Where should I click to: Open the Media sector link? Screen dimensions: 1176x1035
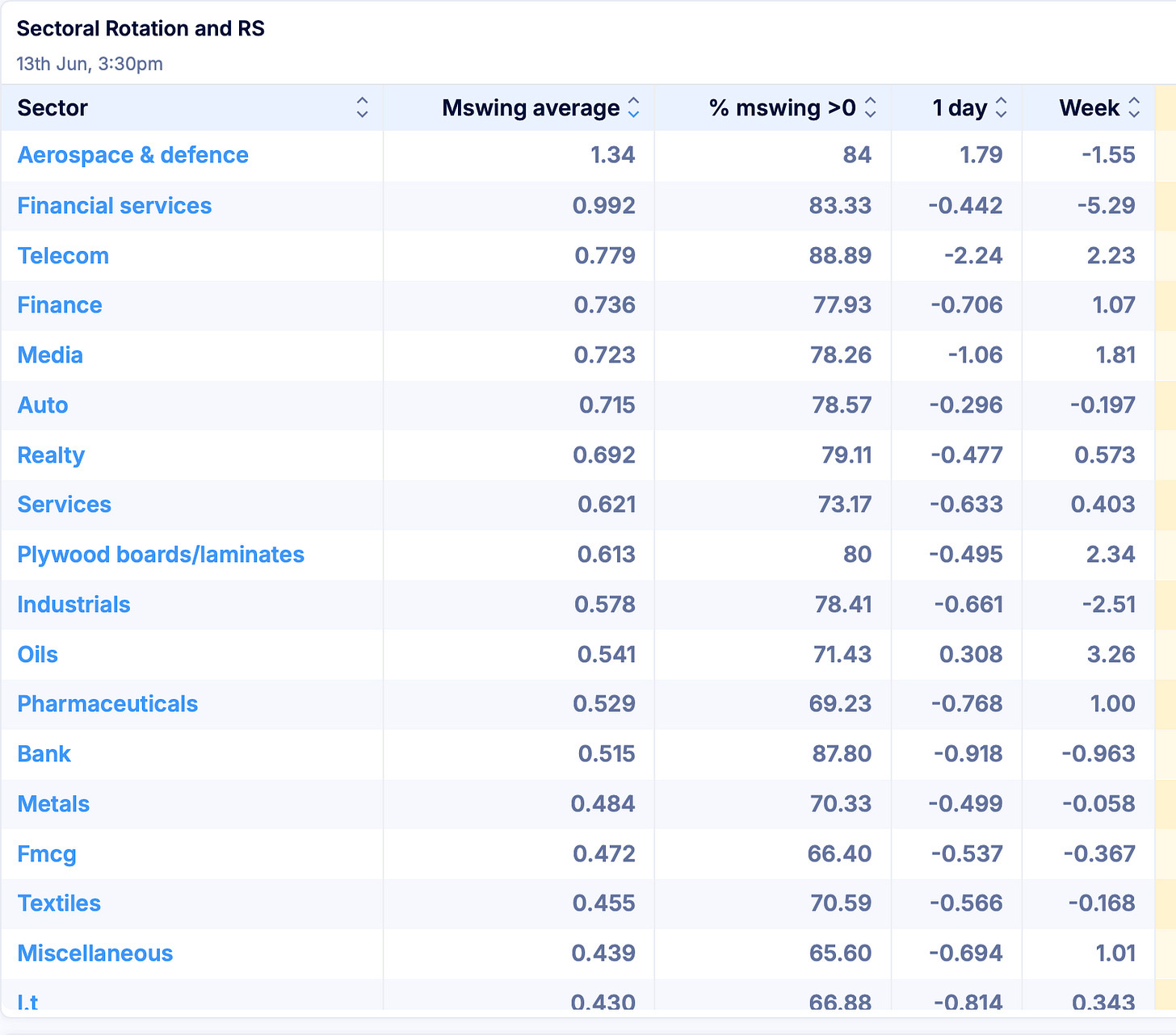(x=50, y=355)
